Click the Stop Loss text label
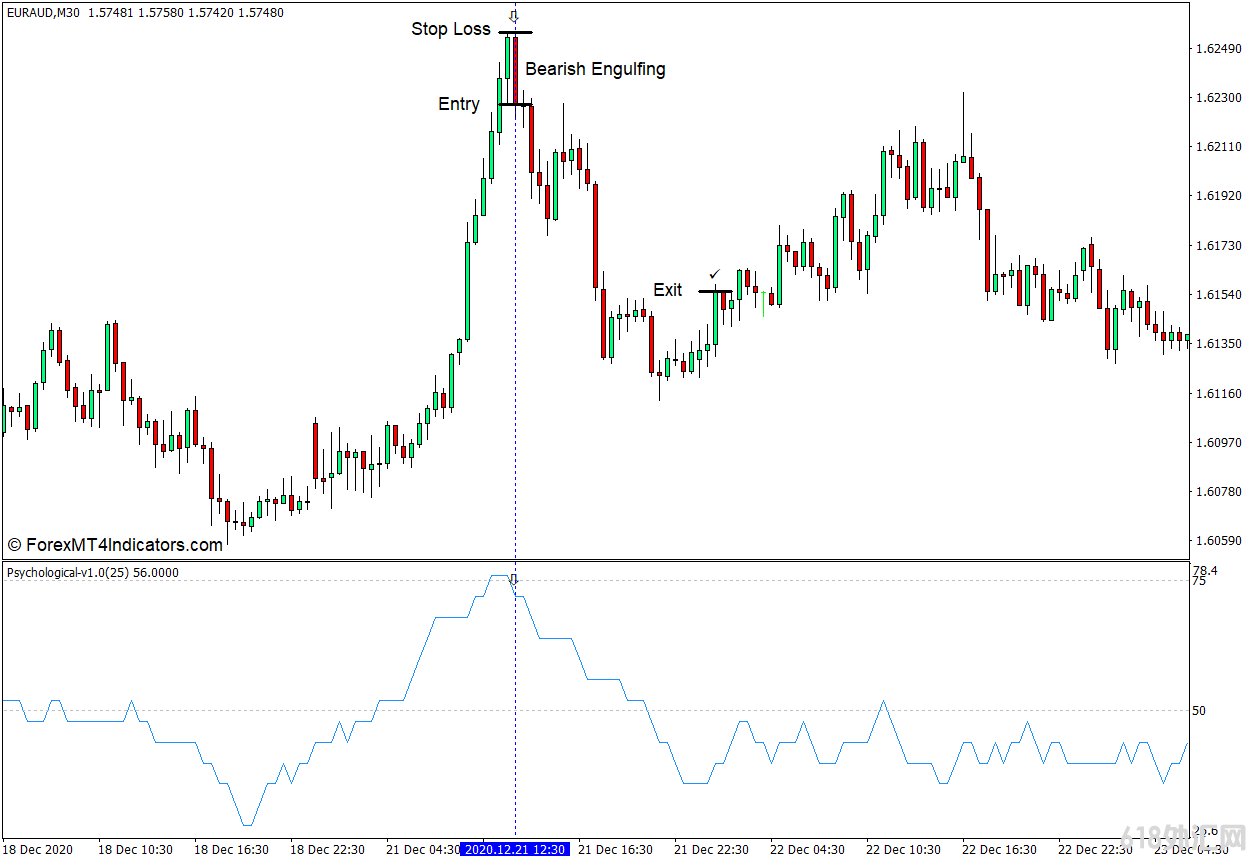 tap(451, 29)
